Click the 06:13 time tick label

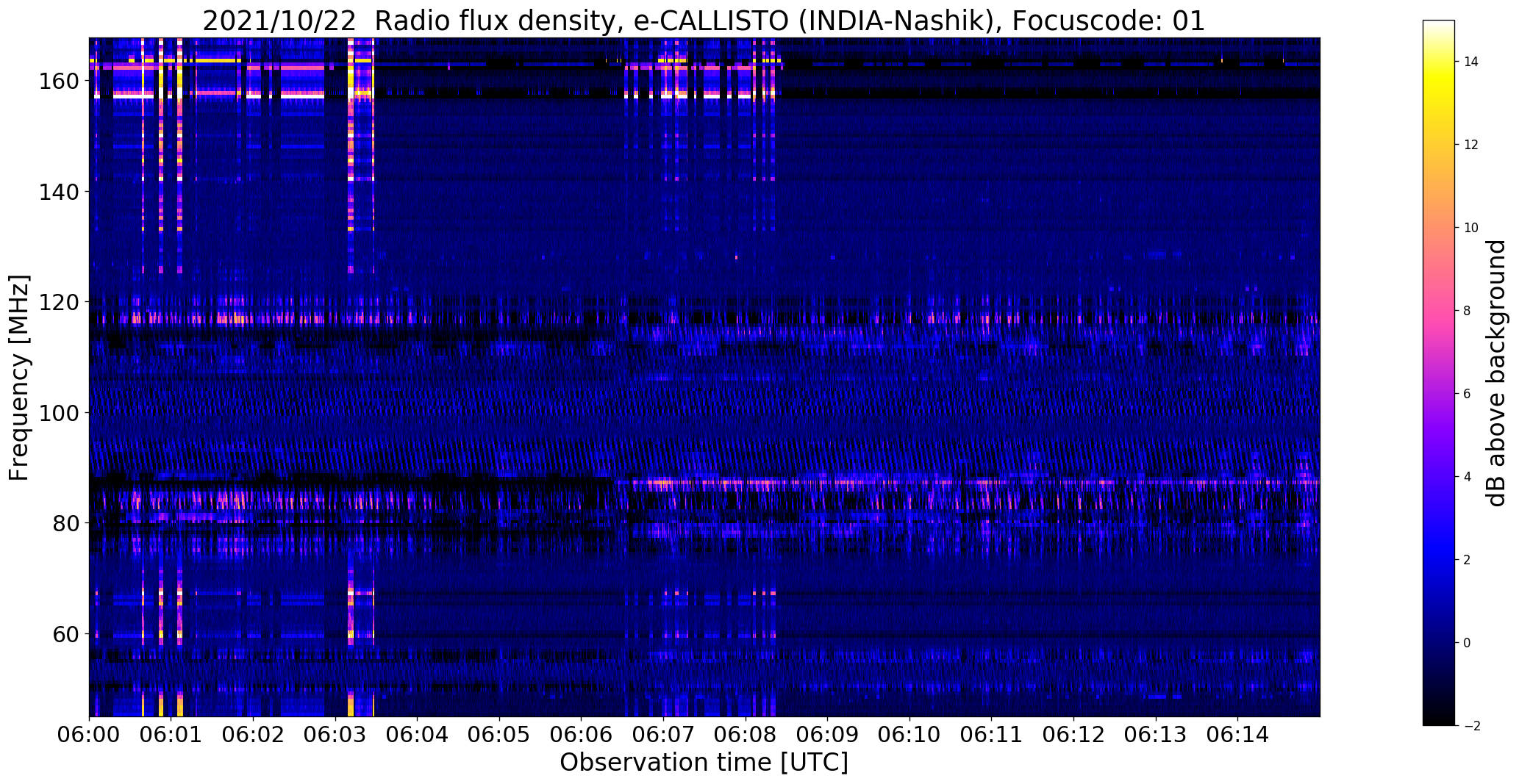[x=1156, y=735]
